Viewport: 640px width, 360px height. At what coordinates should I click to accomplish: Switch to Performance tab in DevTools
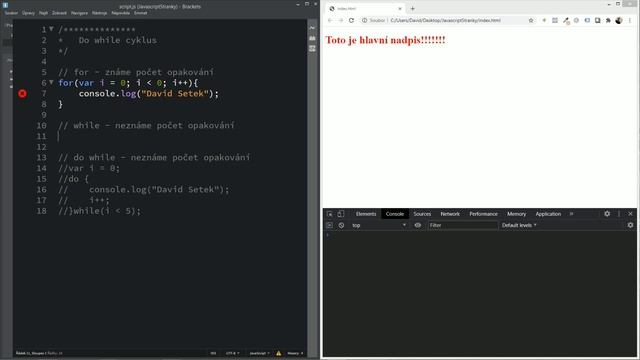coord(483,214)
